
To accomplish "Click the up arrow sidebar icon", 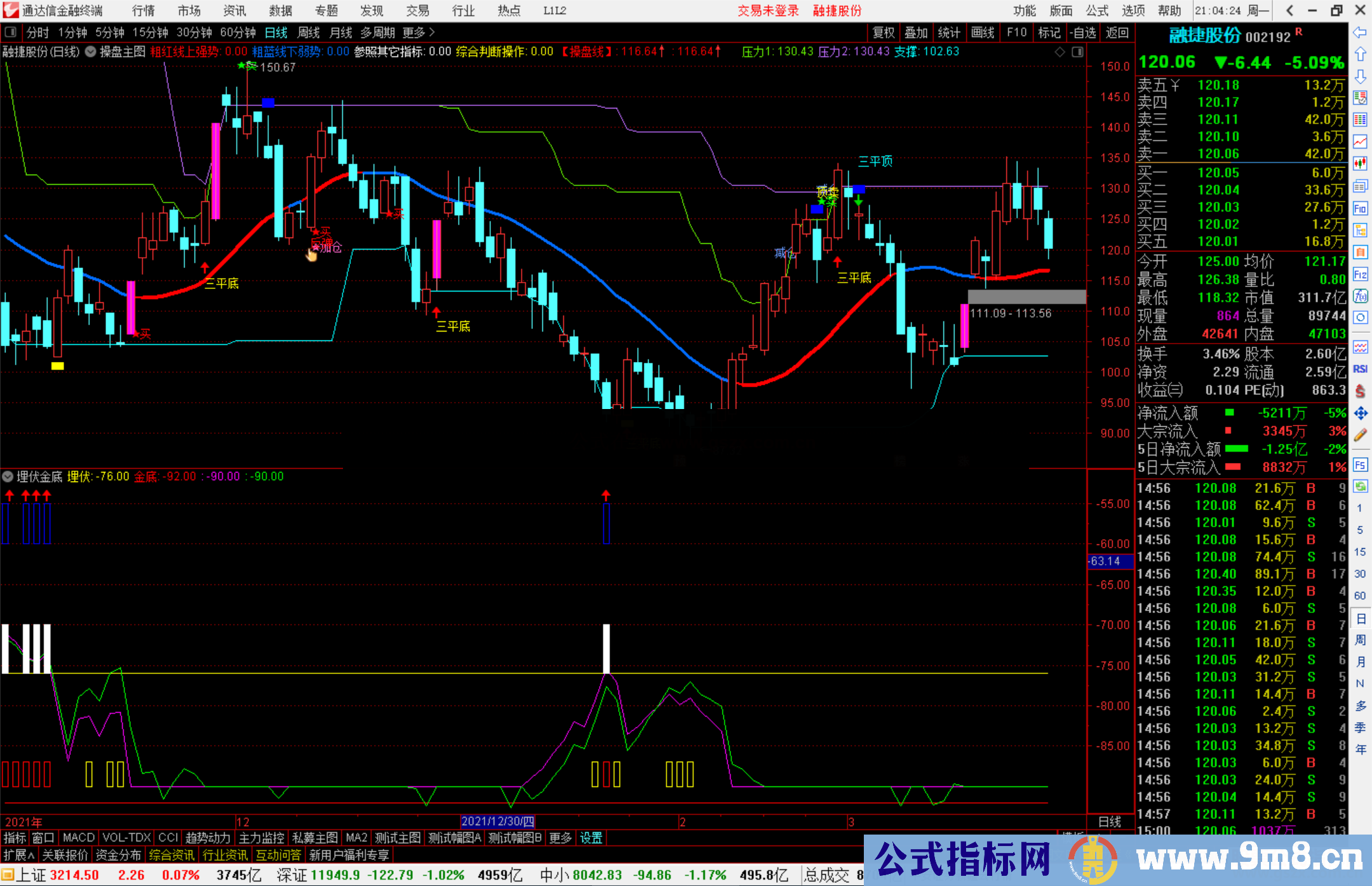I will (1360, 55).
